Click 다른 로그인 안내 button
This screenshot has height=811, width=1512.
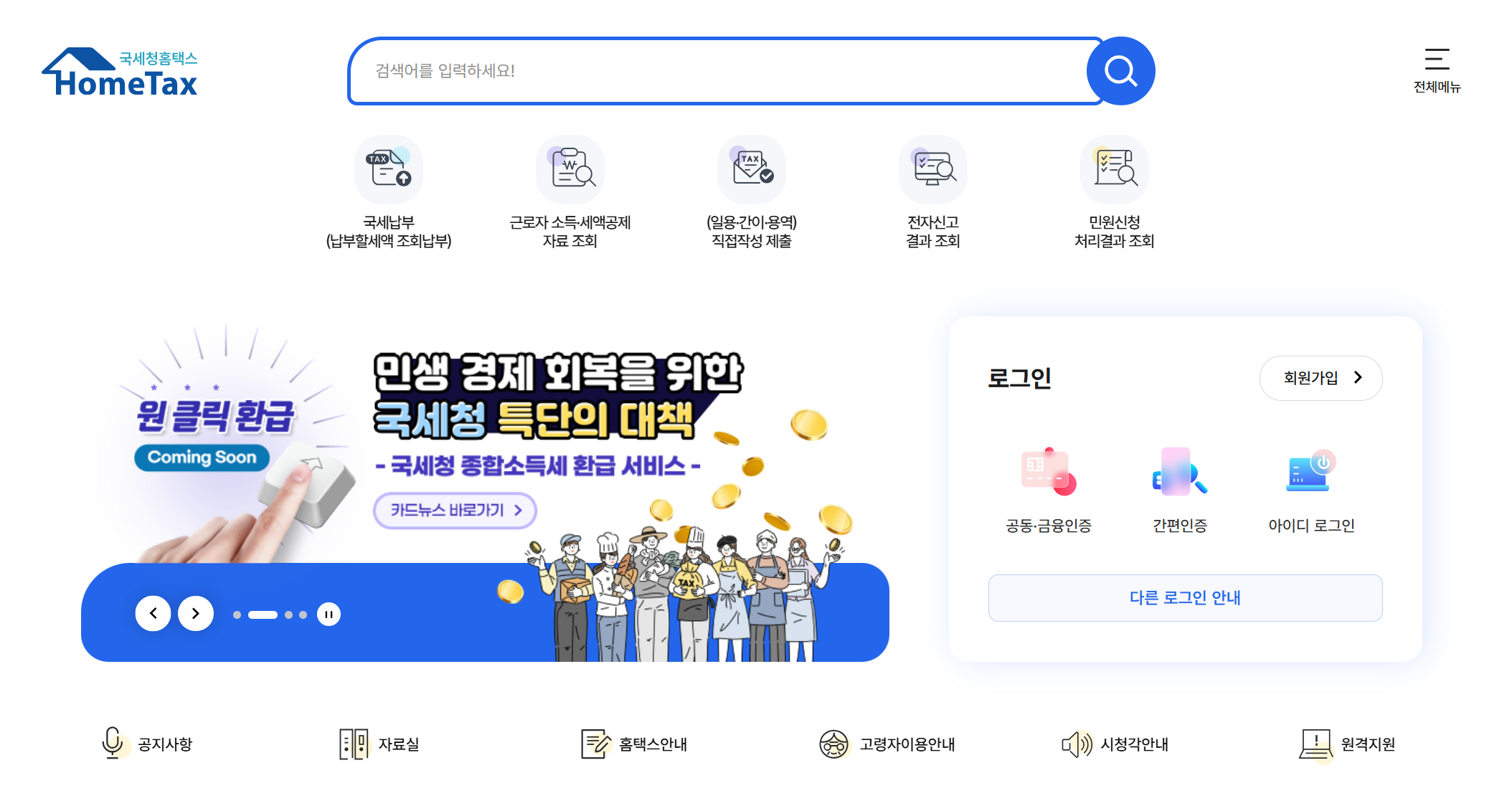[1186, 598]
